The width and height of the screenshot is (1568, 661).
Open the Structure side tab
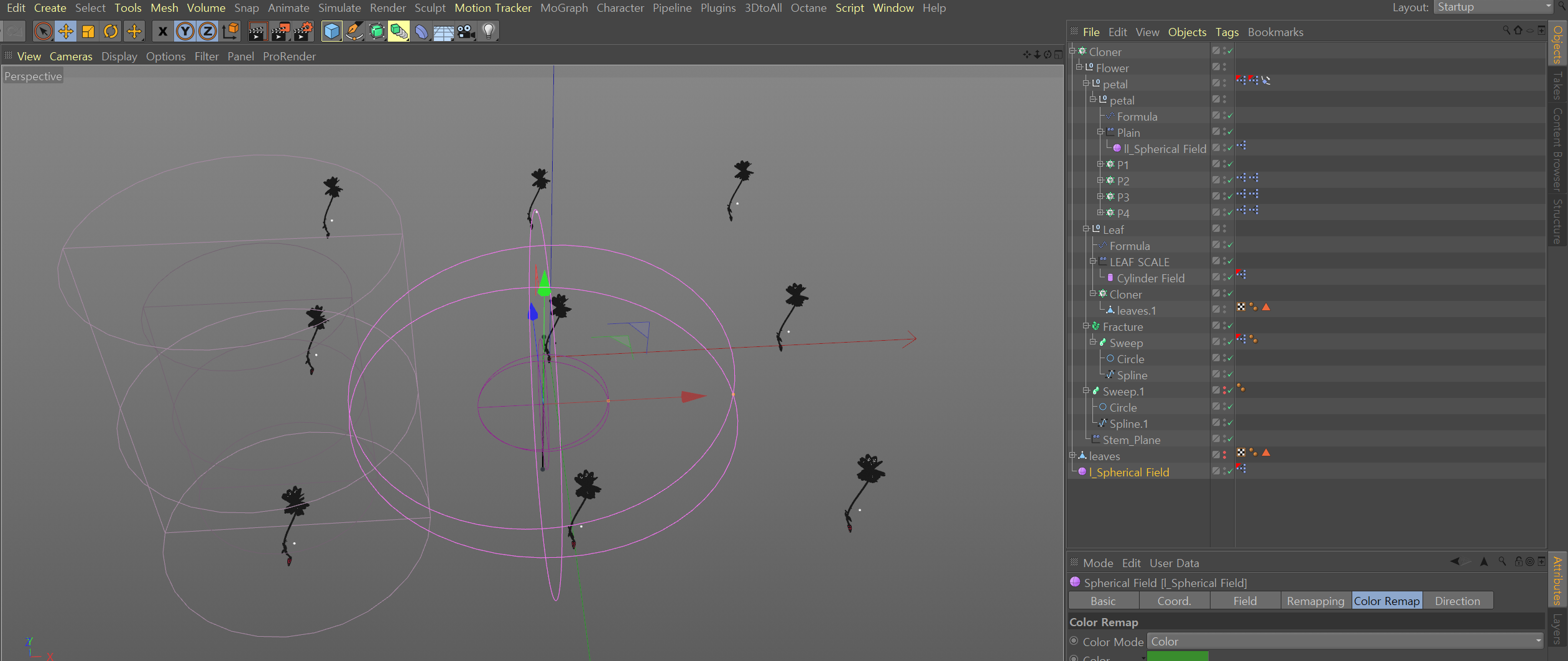1557,221
